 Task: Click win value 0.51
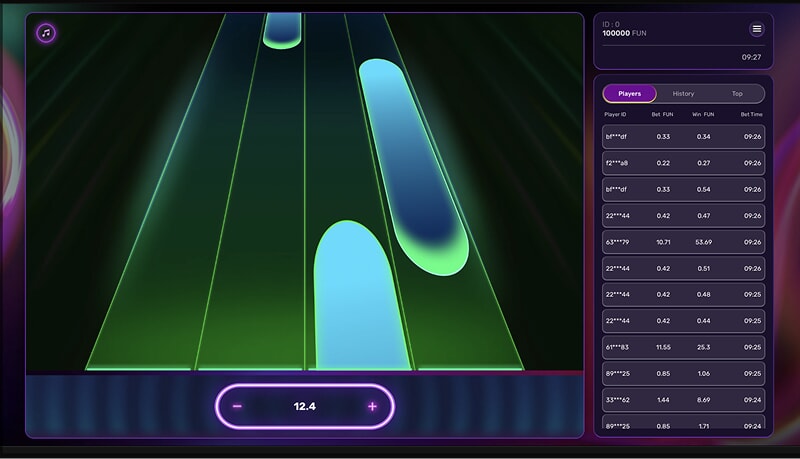coord(704,269)
